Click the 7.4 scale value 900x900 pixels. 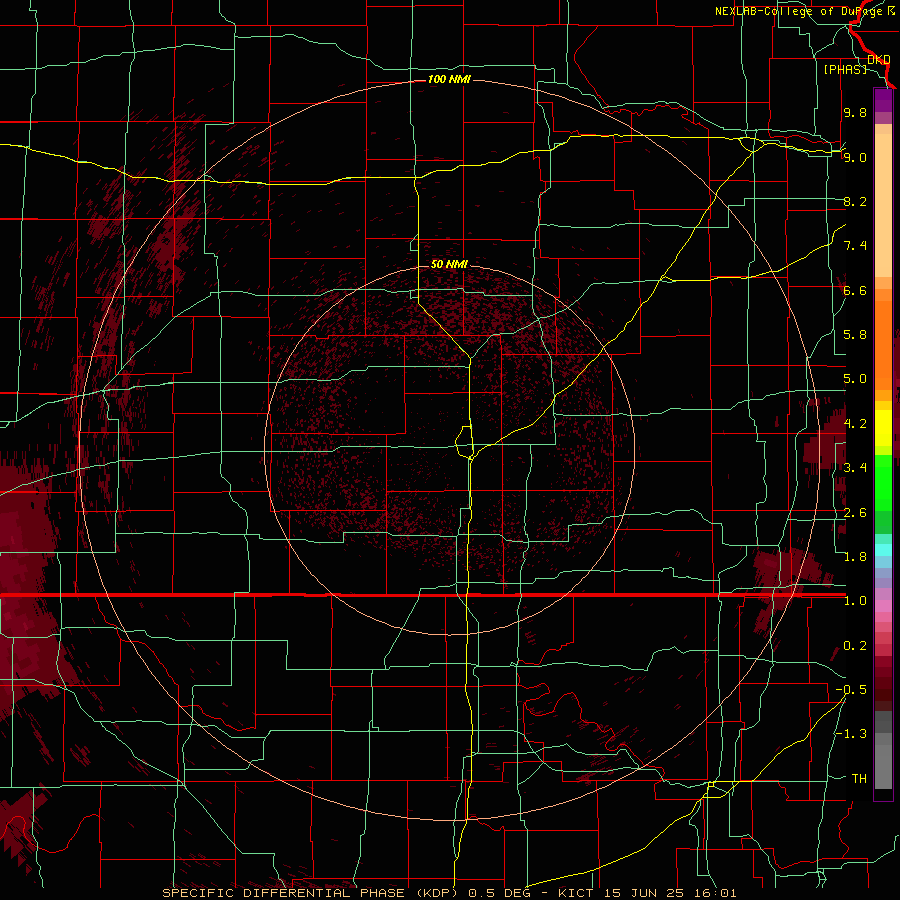click(x=855, y=246)
